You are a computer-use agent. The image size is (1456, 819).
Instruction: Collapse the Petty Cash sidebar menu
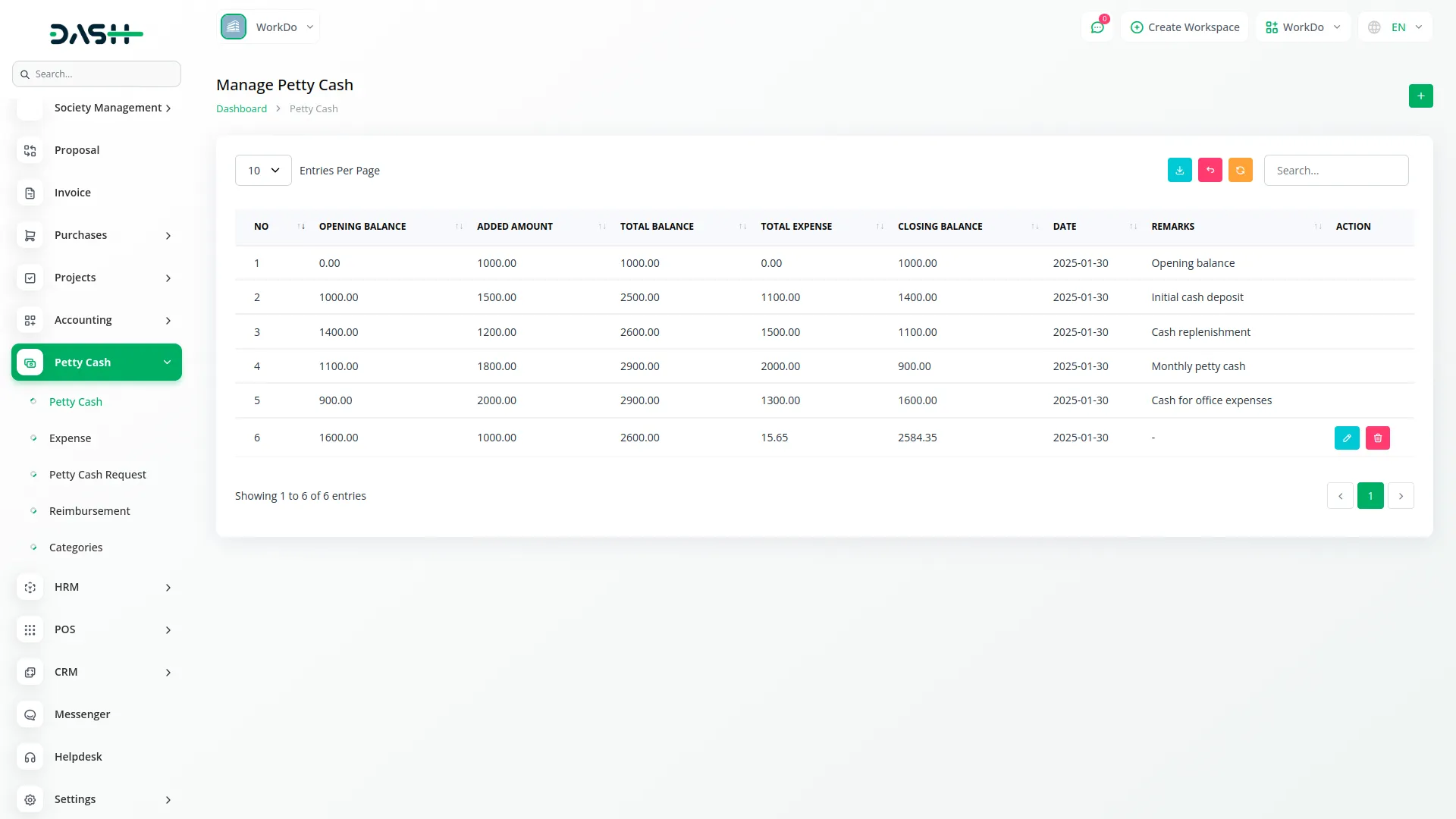click(x=96, y=362)
